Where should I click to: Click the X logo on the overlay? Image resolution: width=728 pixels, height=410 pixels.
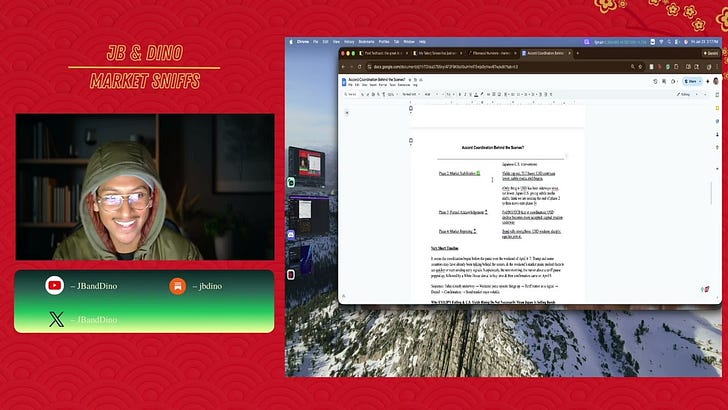click(56, 319)
